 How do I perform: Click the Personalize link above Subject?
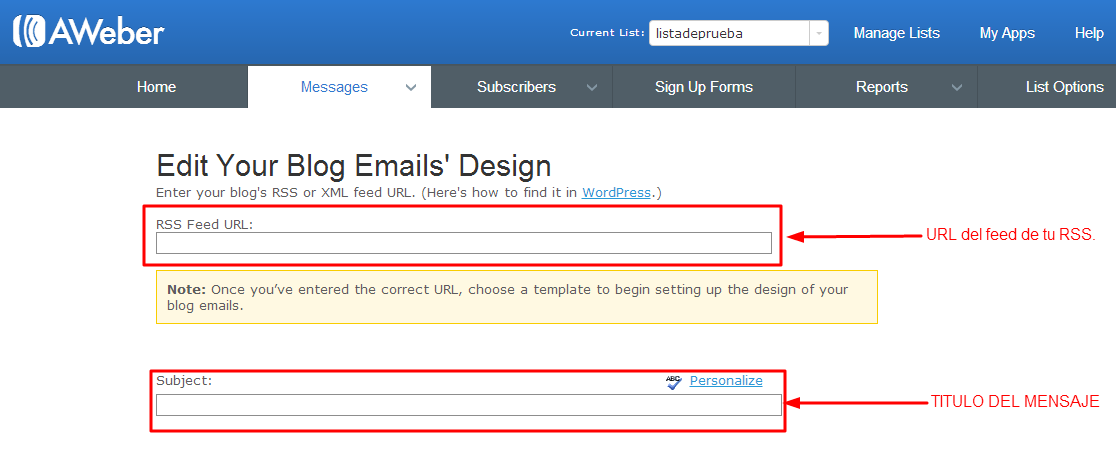[726, 381]
